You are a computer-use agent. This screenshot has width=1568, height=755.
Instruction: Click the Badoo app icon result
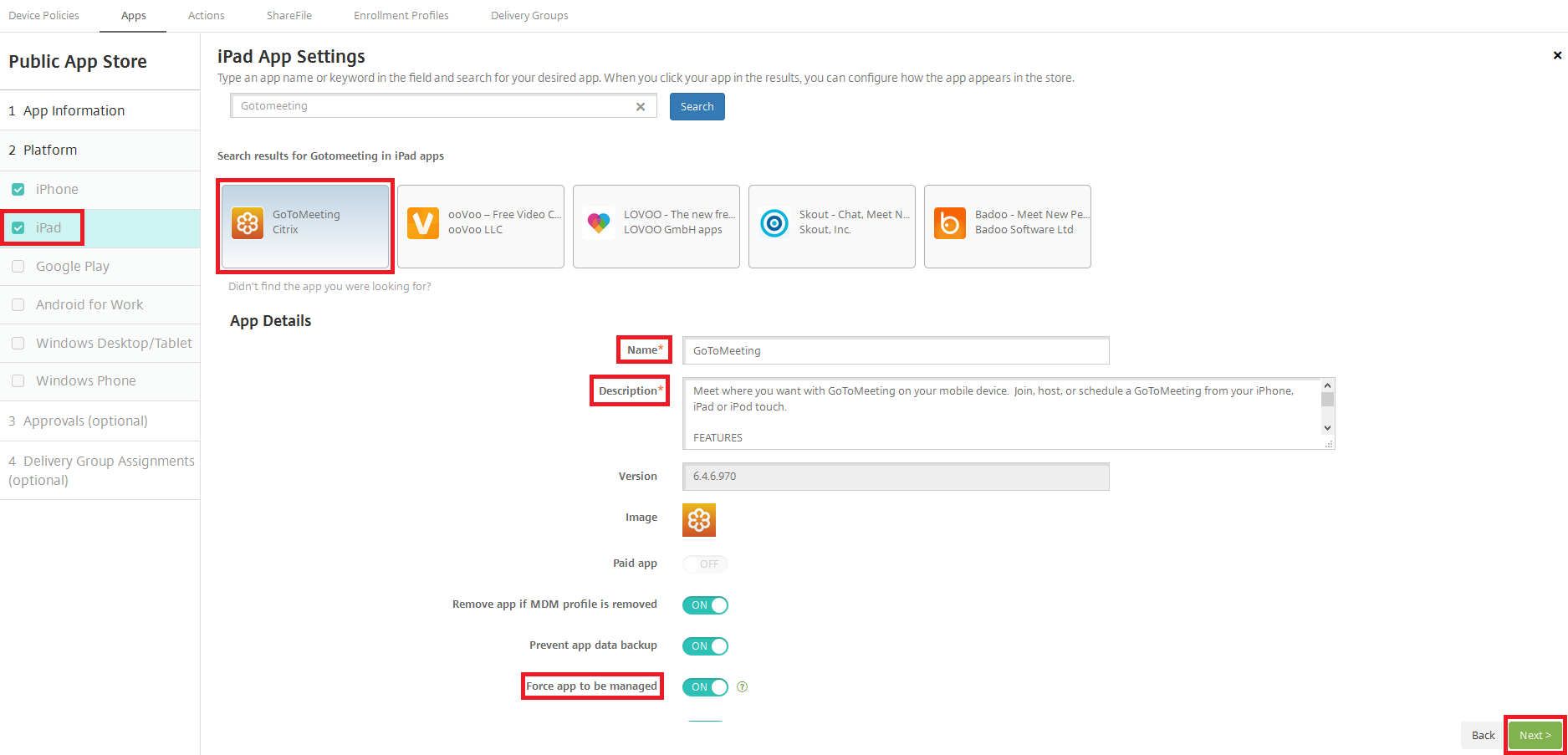coord(950,223)
